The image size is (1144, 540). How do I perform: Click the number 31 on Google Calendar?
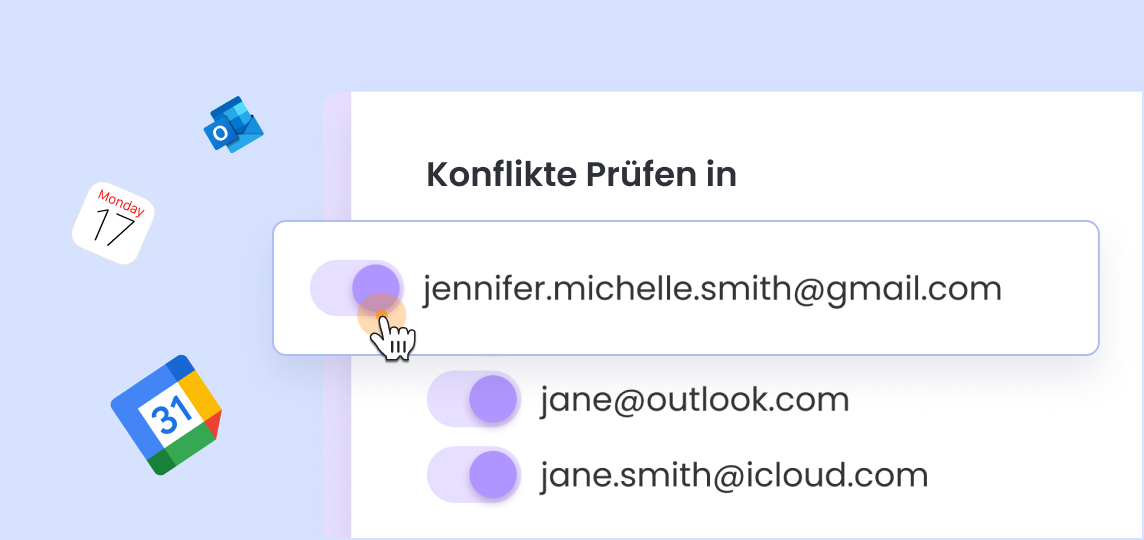(x=163, y=415)
